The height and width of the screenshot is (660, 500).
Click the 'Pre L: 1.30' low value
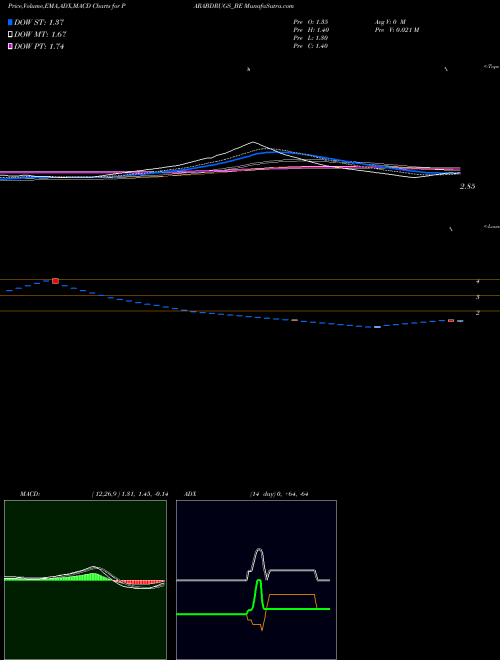311,38
